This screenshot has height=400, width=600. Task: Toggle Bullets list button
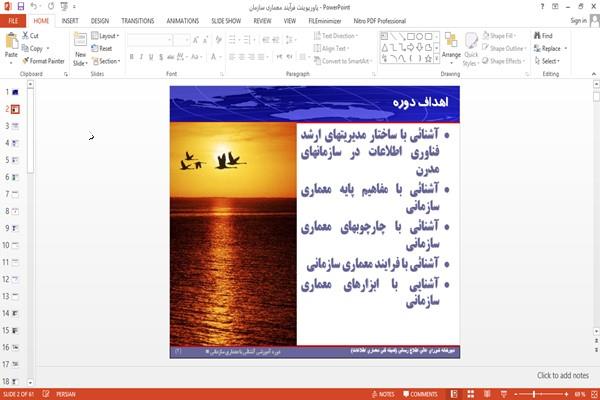coord(233,39)
